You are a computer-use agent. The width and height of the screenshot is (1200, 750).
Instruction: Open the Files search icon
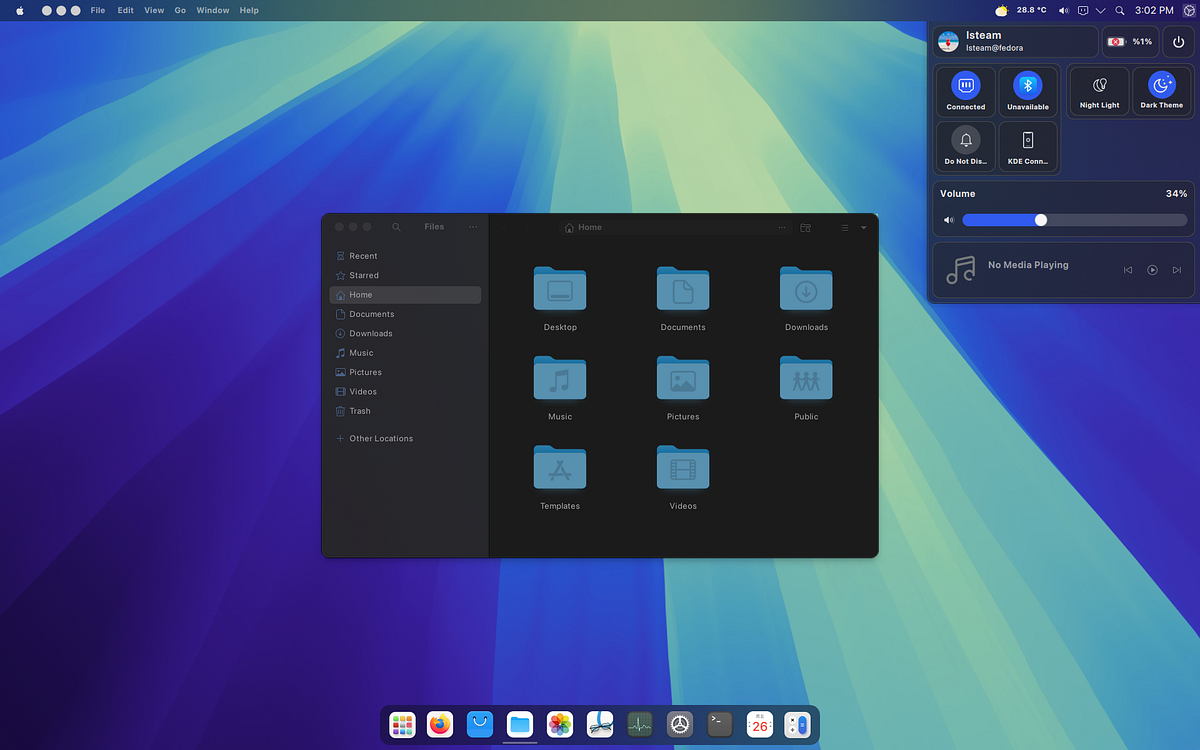396,227
